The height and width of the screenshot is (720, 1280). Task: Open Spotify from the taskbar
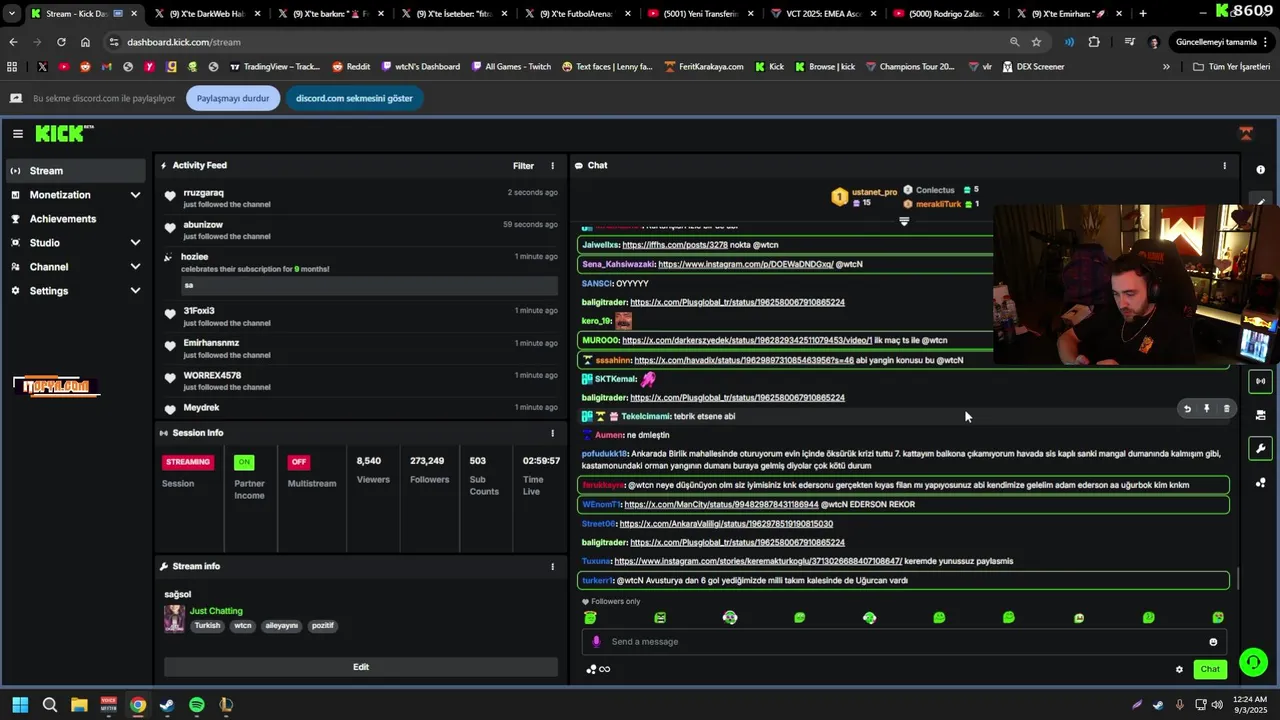click(x=196, y=705)
